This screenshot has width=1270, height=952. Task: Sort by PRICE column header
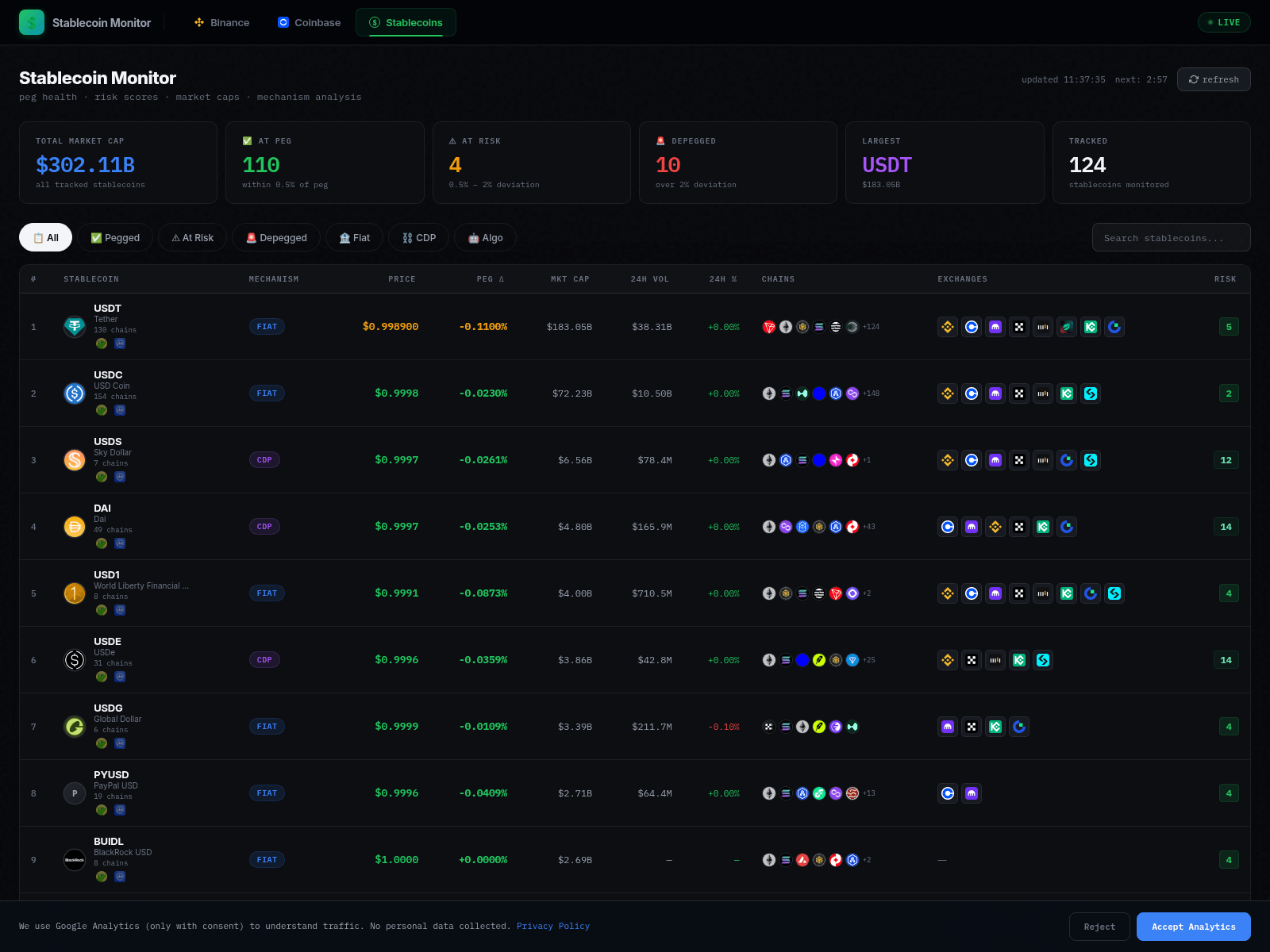click(x=402, y=279)
